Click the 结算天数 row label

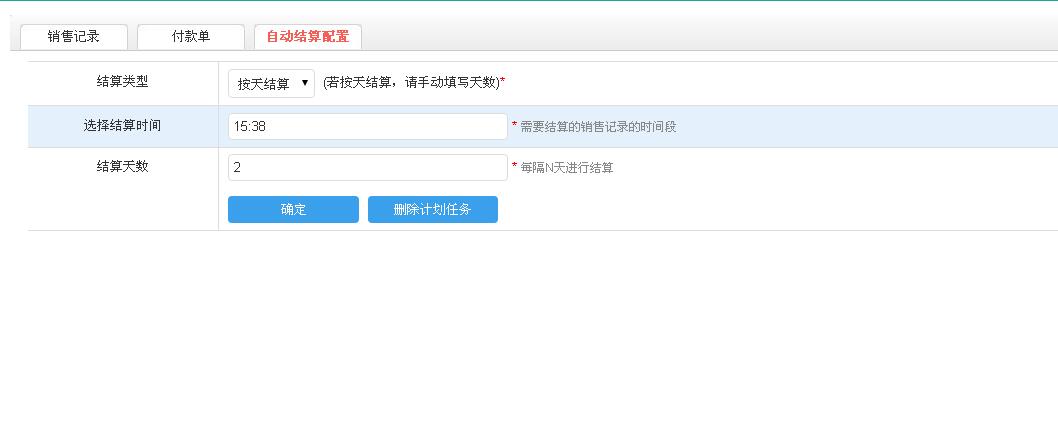(x=122, y=167)
